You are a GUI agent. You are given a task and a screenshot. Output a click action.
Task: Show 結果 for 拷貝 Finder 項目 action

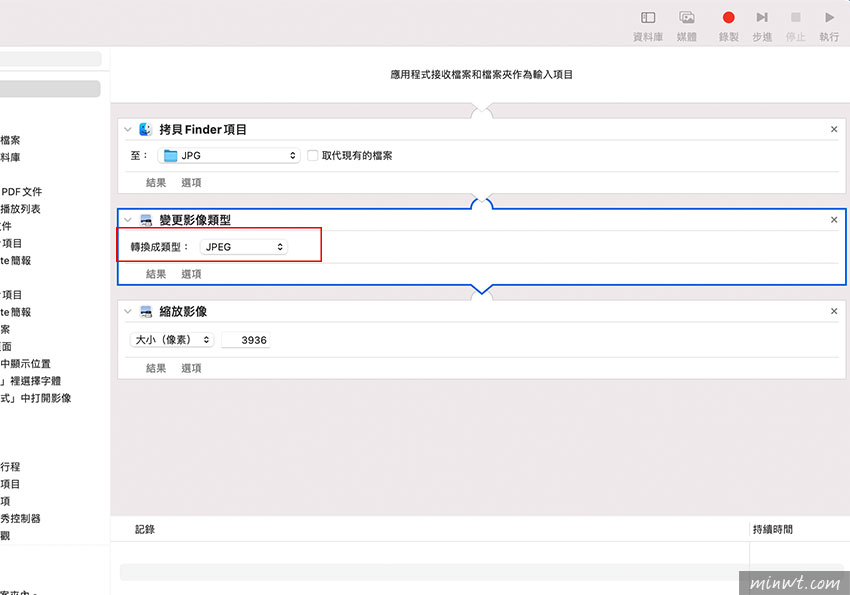(x=156, y=183)
